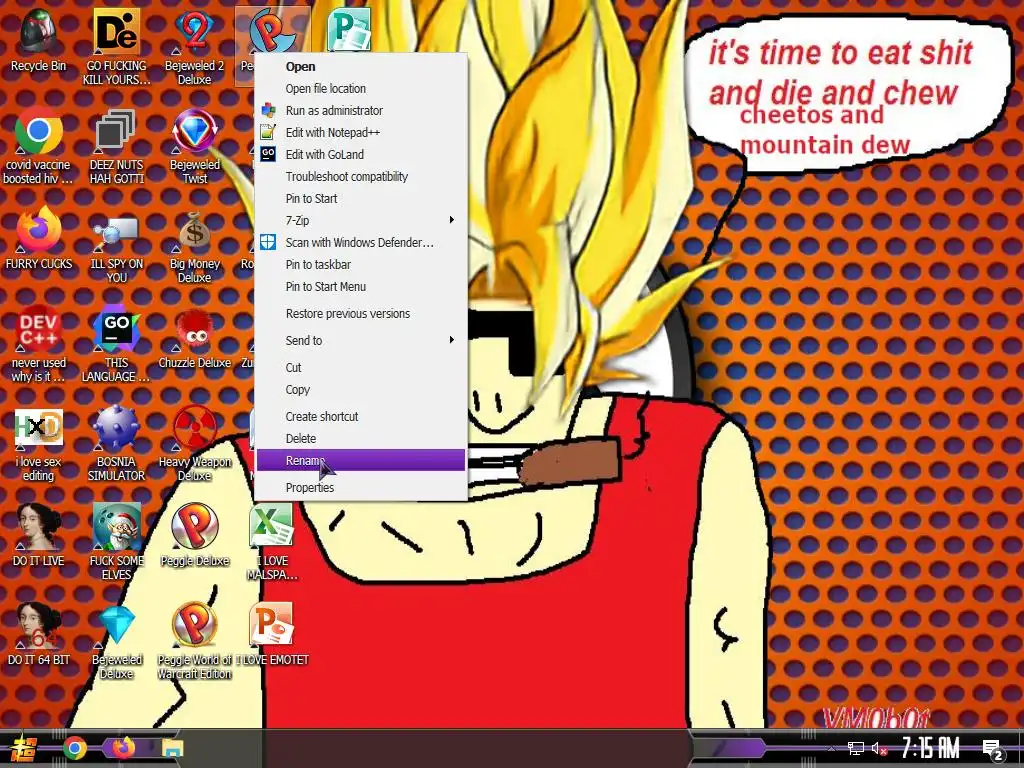Choose Pin to Start Menu
1024x768 pixels.
tap(360, 287)
